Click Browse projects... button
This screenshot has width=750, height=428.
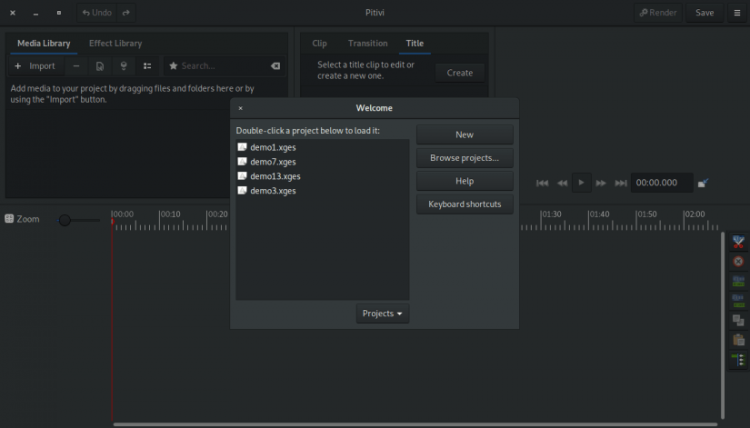click(464, 158)
